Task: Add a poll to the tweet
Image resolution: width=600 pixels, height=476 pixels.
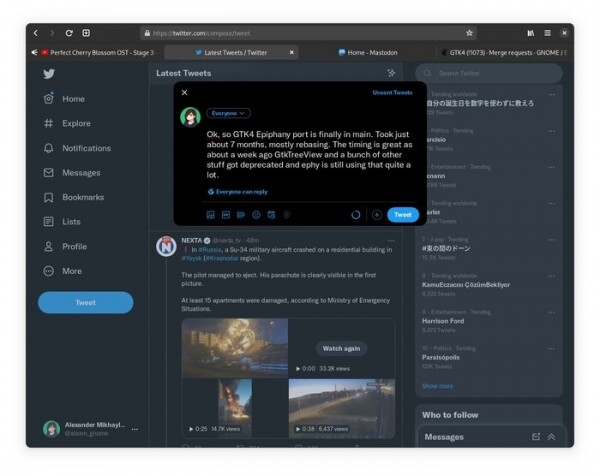Action: [241, 214]
